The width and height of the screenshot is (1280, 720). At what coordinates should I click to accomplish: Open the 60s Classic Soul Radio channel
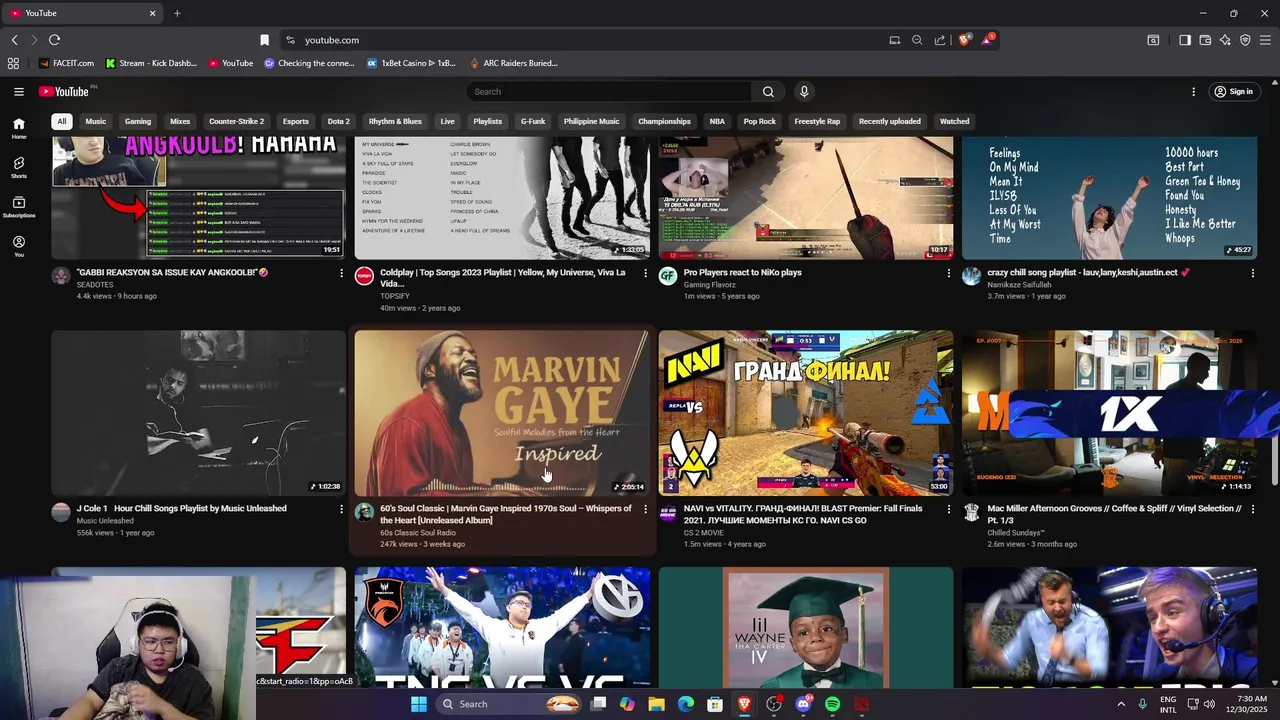click(x=418, y=533)
